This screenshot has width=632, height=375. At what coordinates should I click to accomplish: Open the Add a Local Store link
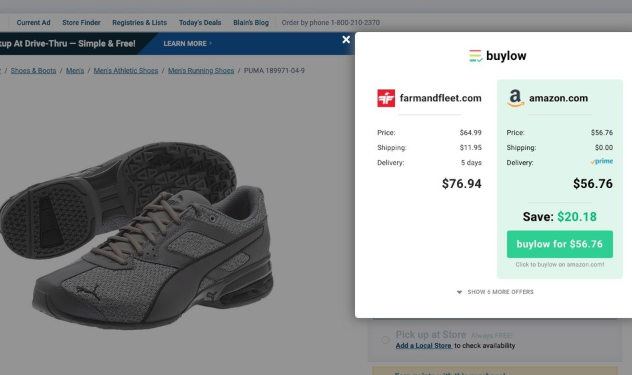coord(423,346)
